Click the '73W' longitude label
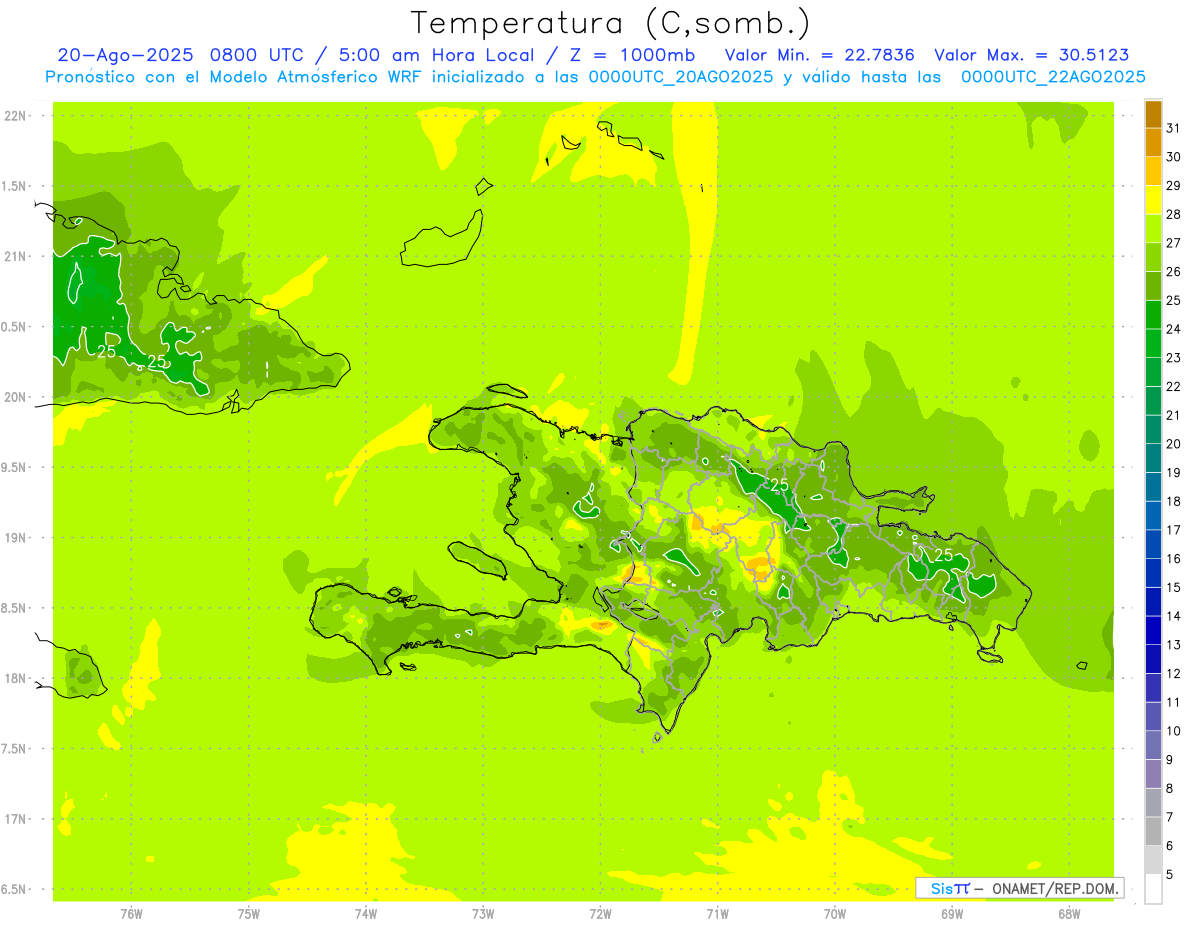1200x927 pixels. coord(483,913)
